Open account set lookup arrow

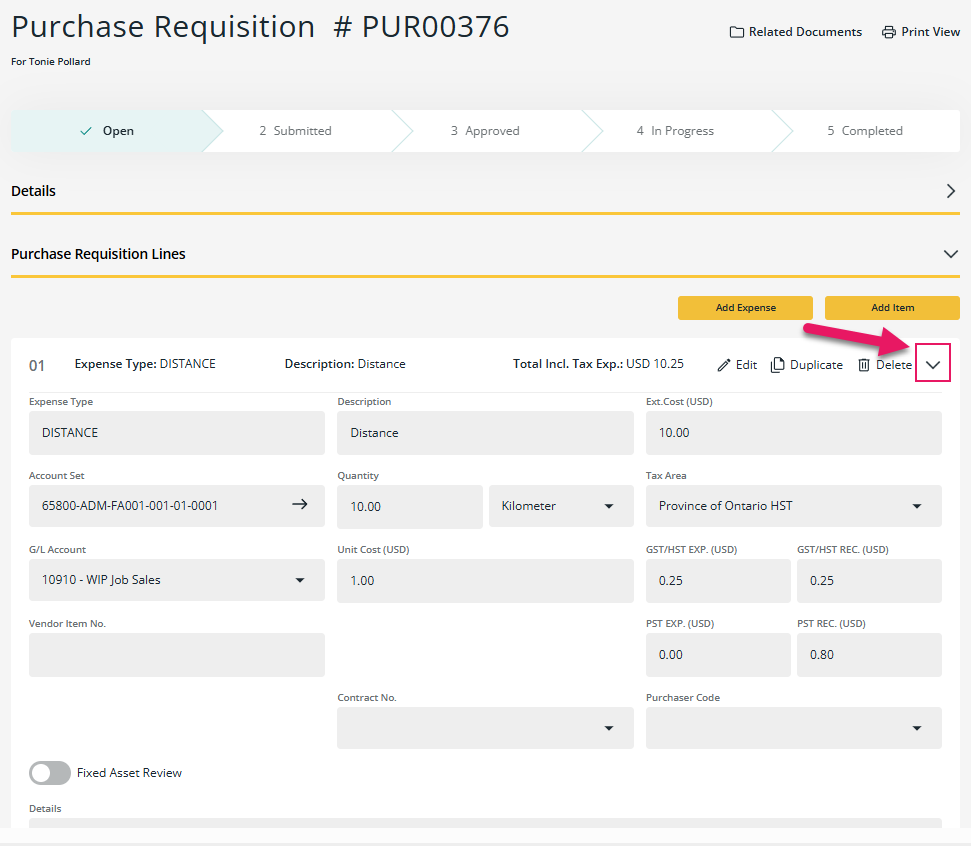tap(300, 505)
